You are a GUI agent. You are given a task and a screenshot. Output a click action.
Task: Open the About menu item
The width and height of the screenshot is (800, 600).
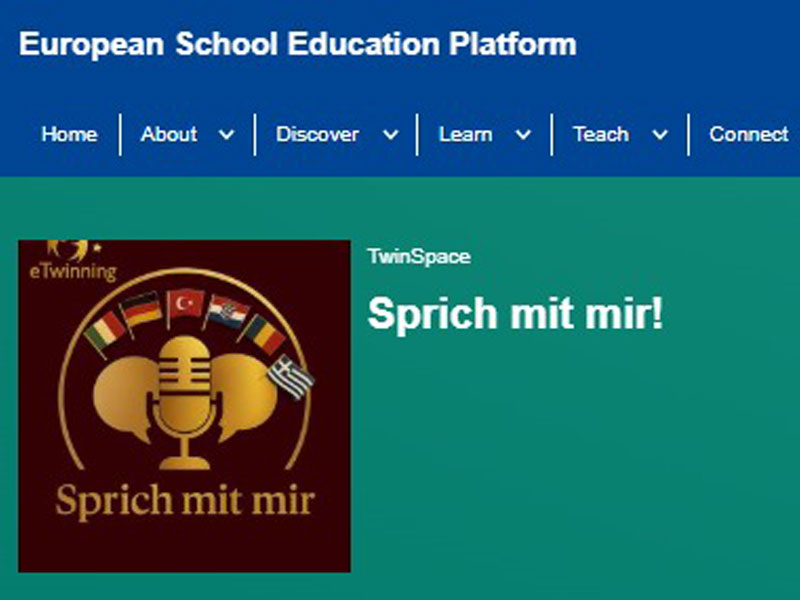[168, 135]
